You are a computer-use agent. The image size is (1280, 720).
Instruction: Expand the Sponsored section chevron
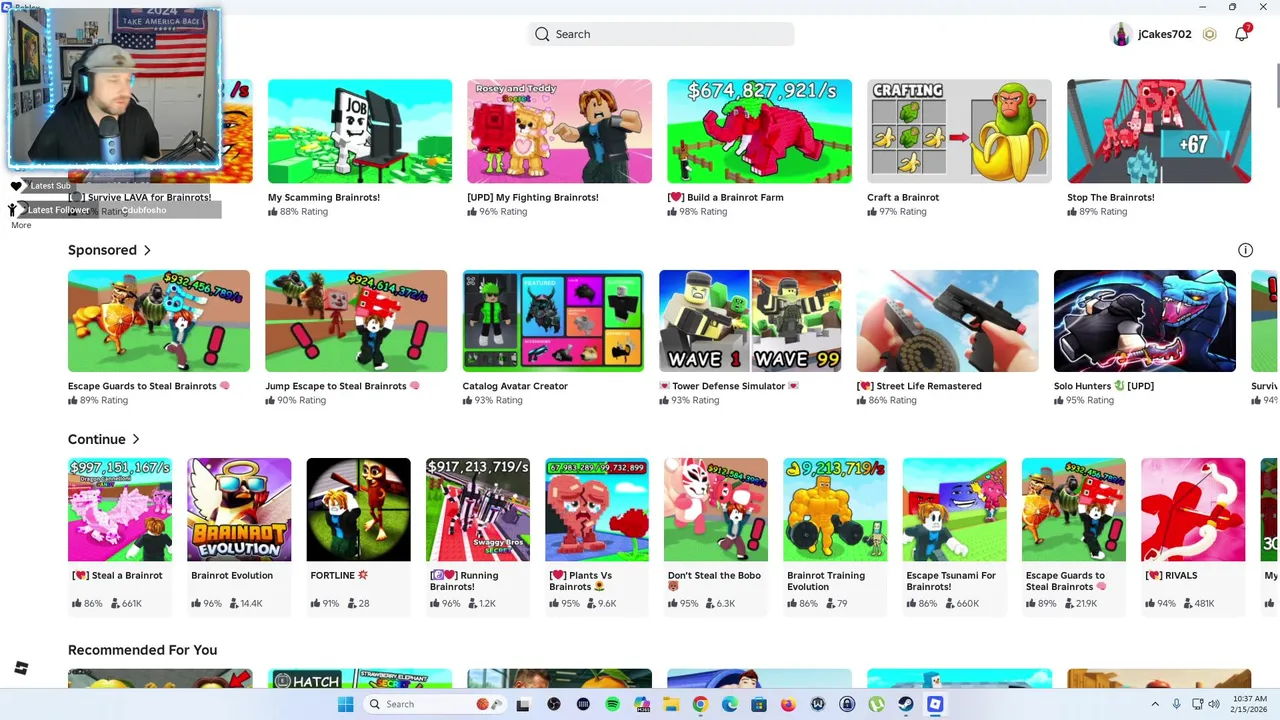147,250
